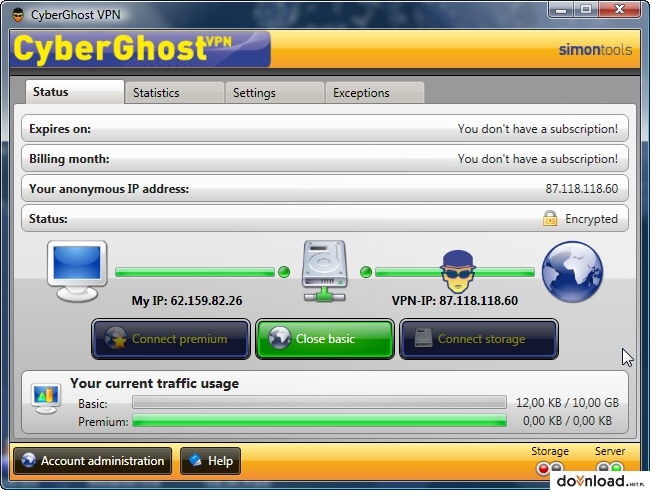Click the Premium traffic usage bar
Screen dimensions: 650x490
[x=319, y=420]
